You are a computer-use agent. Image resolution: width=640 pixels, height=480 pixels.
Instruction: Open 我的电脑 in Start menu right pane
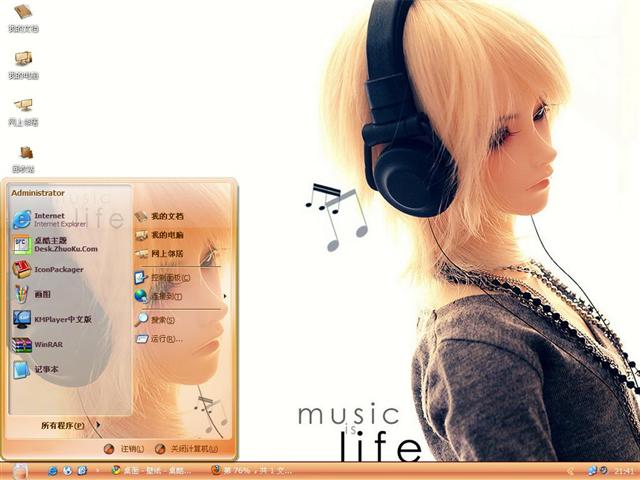[x=159, y=235]
